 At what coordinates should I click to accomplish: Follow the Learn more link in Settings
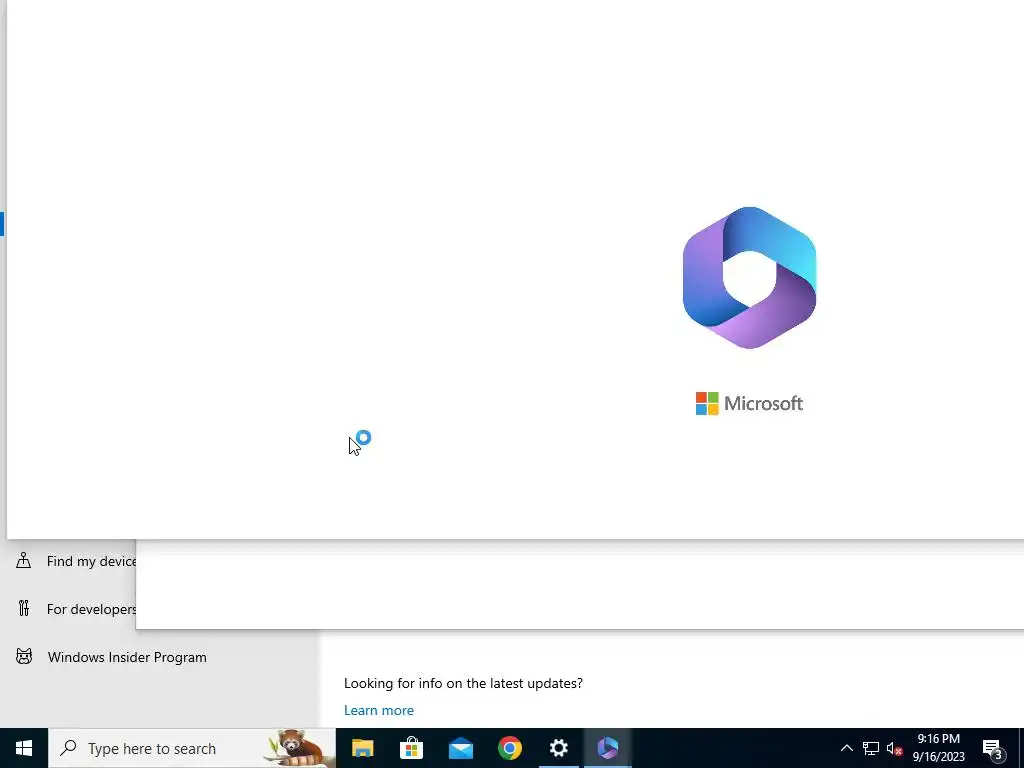379,710
